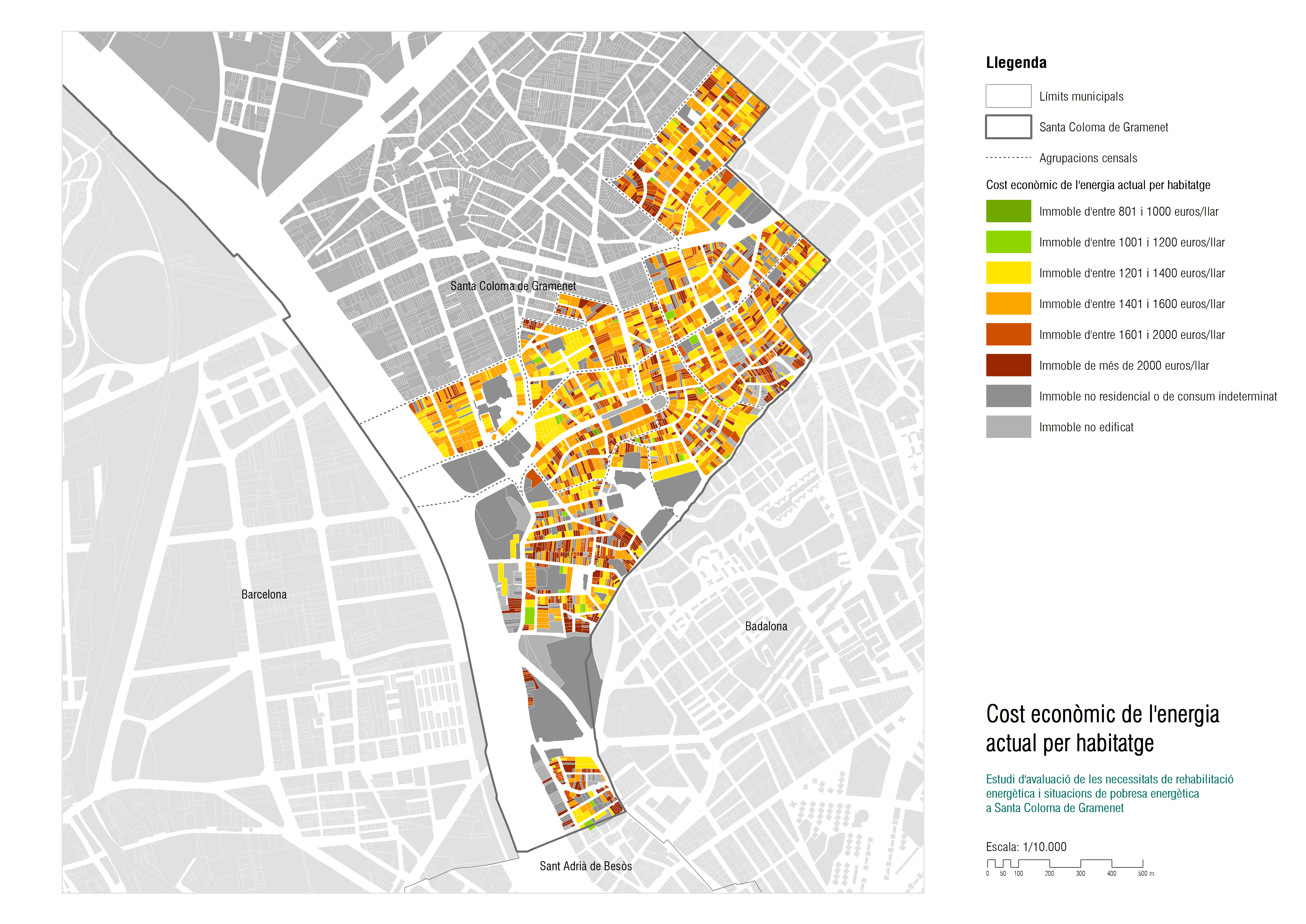Click the 'Santa Coloma de Gramenet' map label
The width and height of the screenshot is (1306, 924).
click(513, 286)
